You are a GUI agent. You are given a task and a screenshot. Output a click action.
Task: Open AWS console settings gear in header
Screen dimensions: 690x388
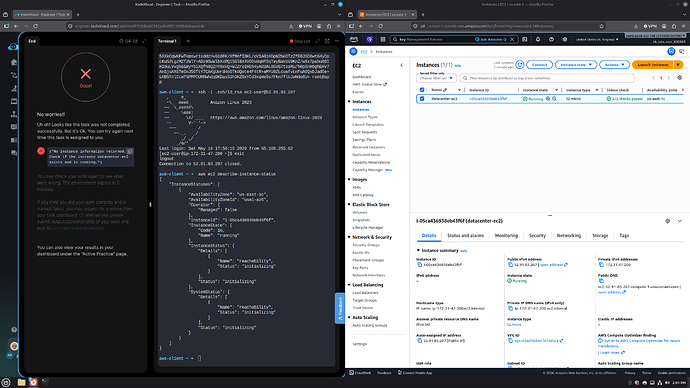coord(565,39)
